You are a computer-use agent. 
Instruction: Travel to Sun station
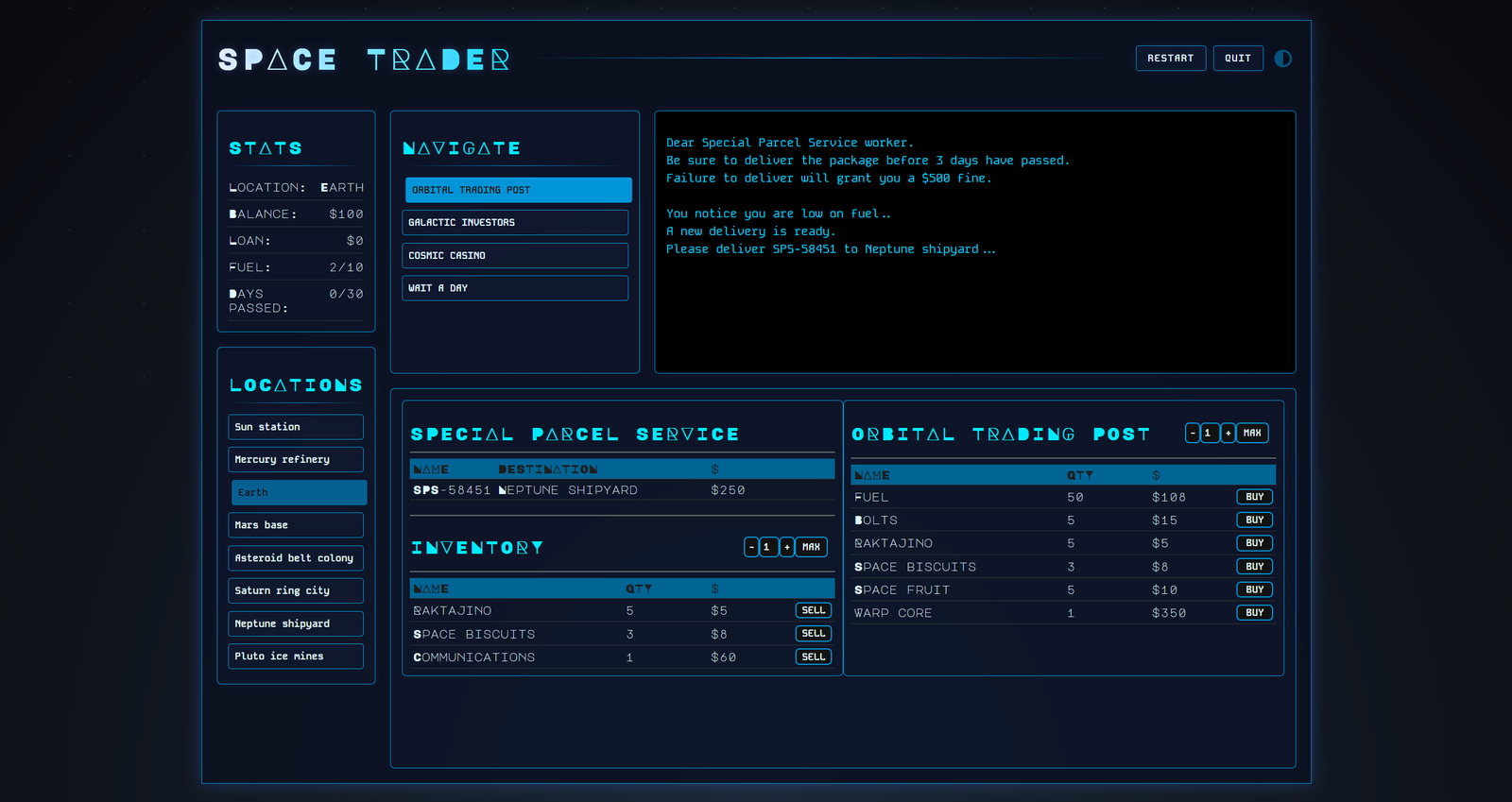pos(296,427)
